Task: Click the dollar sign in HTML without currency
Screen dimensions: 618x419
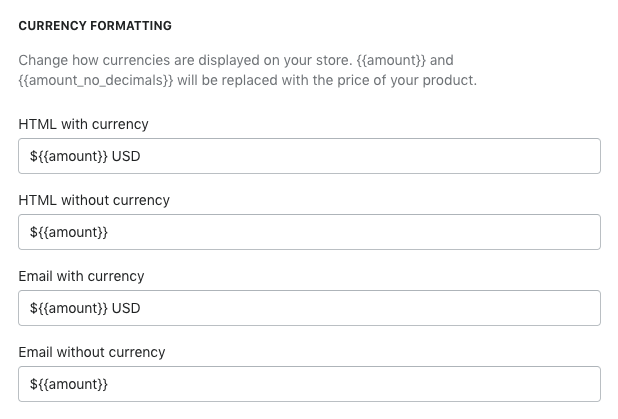Action: click(34, 232)
